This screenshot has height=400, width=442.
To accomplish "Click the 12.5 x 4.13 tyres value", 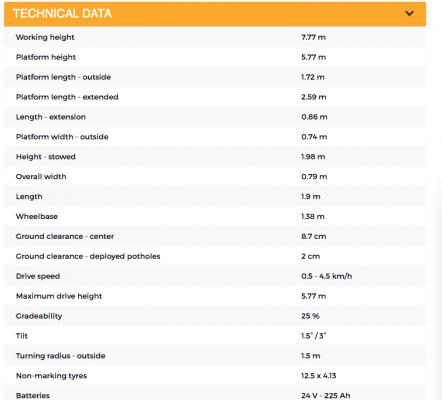I will click(319, 376).
